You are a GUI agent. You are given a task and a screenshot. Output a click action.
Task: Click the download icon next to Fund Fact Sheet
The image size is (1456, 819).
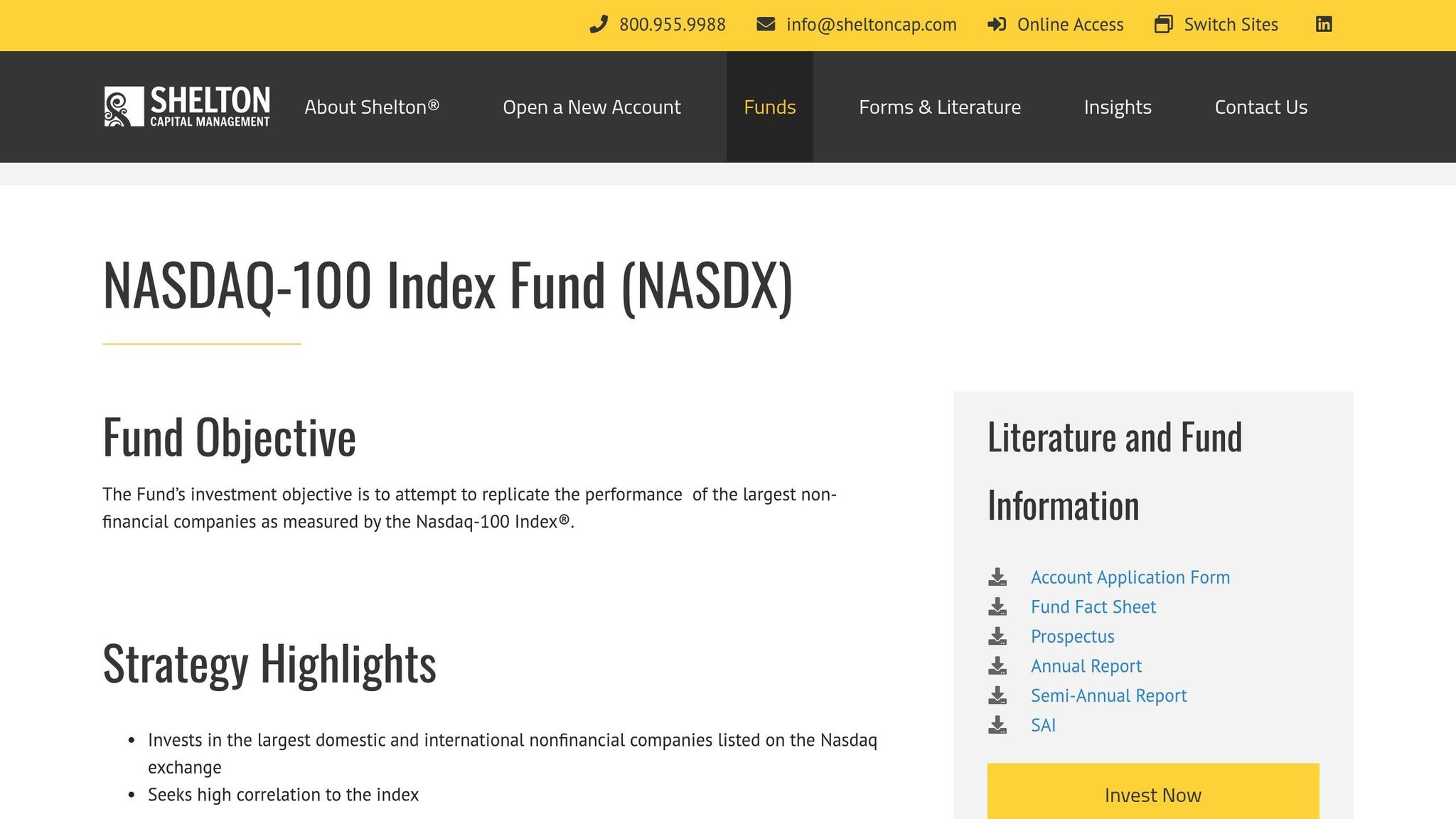click(999, 606)
